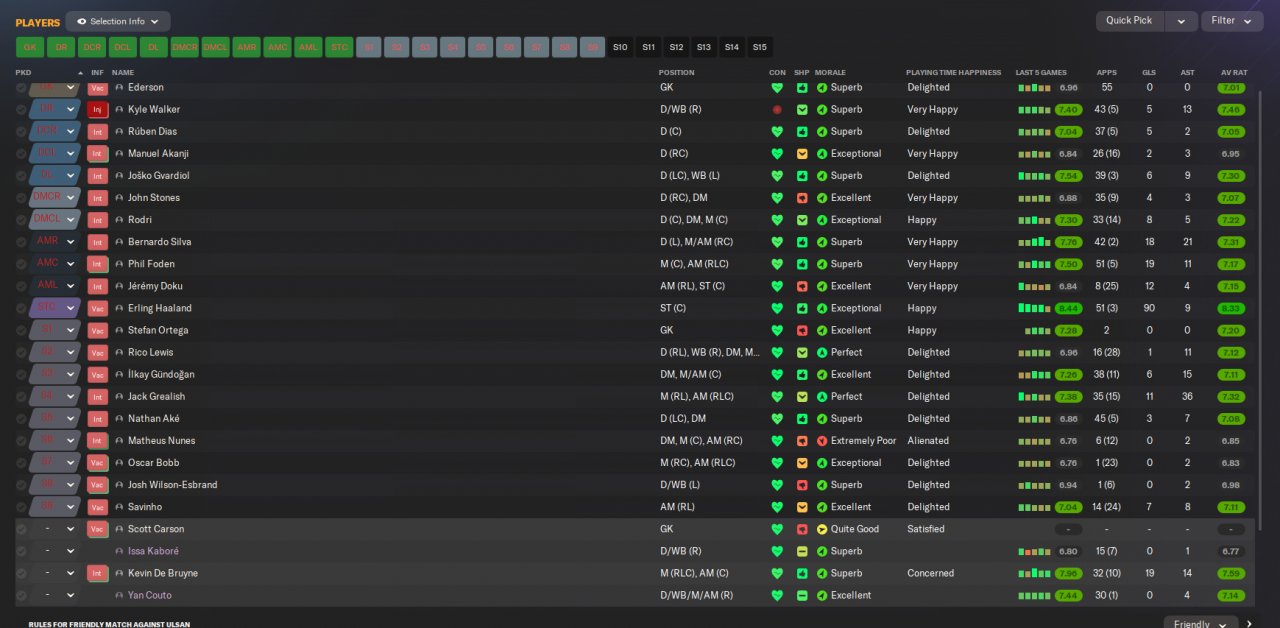The width and height of the screenshot is (1280, 628).
Task: Click the player icon beside Yan Couto
Action: coord(119,595)
